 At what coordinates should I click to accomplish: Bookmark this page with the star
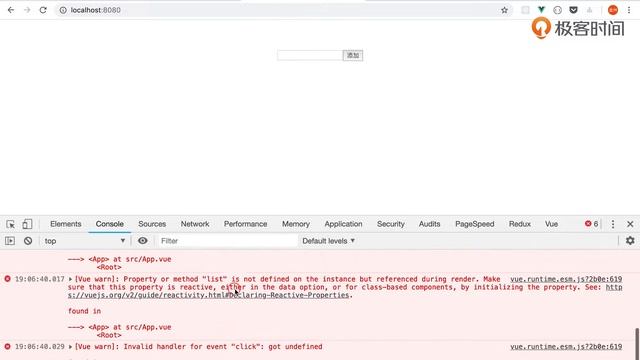click(x=504, y=10)
